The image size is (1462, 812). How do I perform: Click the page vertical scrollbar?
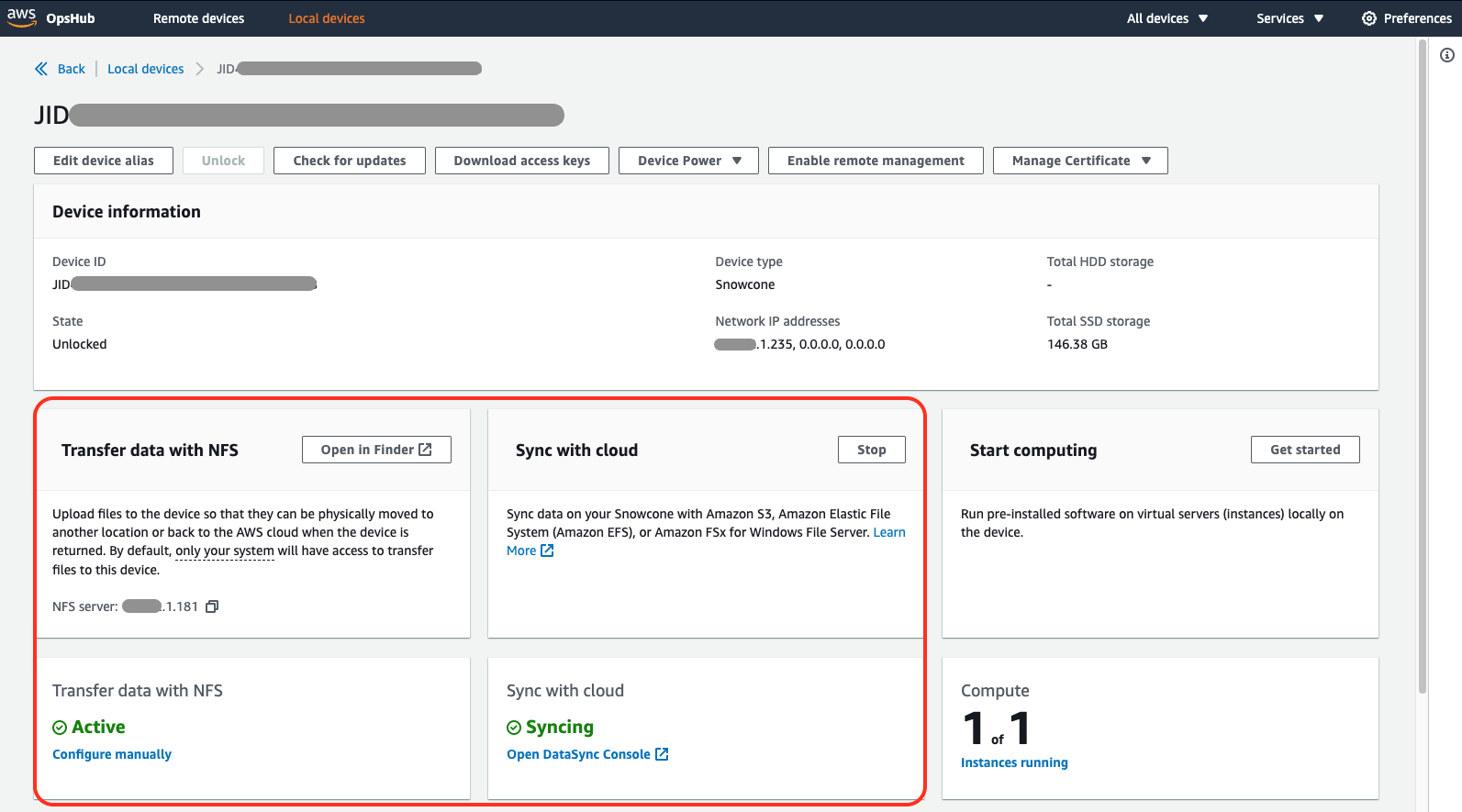coord(1423,367)
